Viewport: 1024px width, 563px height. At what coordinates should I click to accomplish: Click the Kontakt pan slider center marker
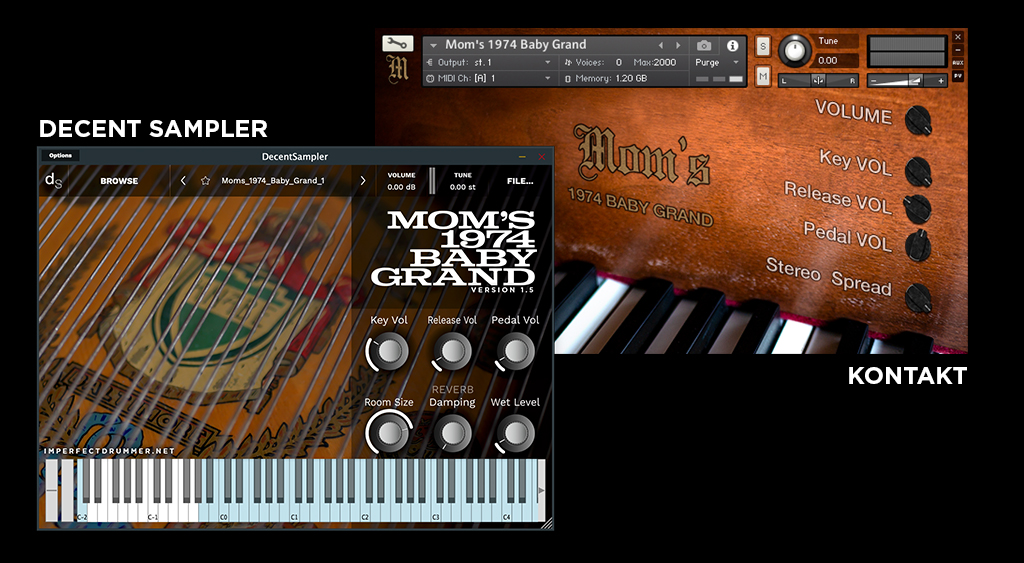click(x=818, y=80)
